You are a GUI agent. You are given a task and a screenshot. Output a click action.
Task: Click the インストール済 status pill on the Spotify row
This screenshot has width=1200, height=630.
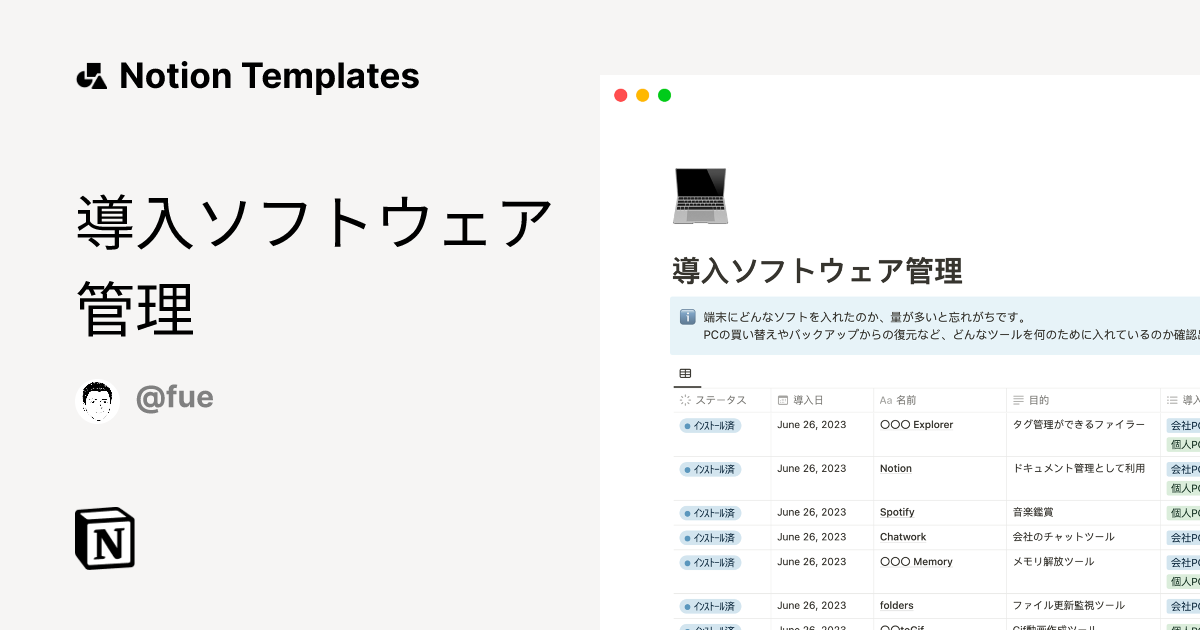pyautogui.click(x=710, y=512)
